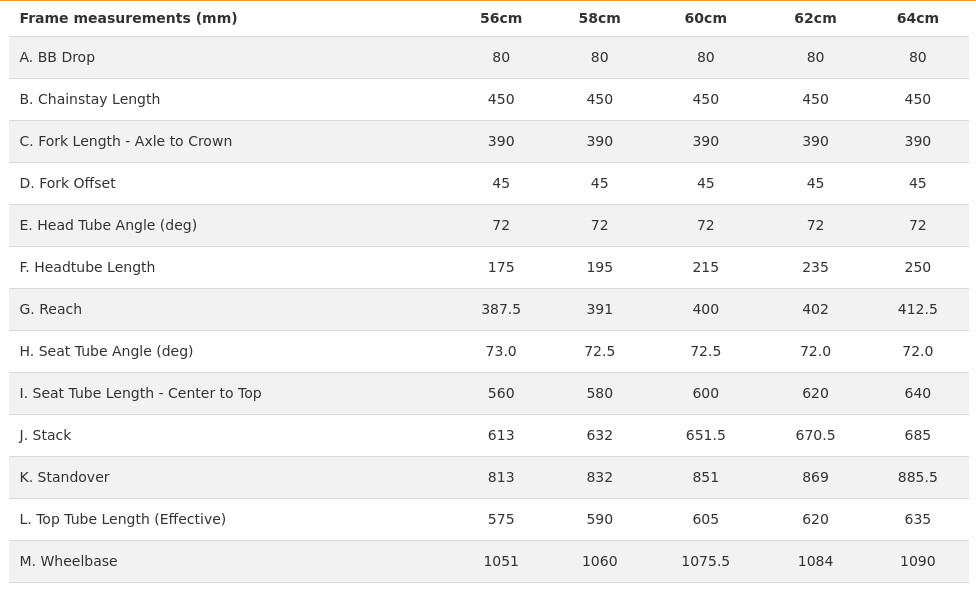This screenshot has height=593, width=976.
Task: Select the Standover value 885.5
Action: click(917, 477)
